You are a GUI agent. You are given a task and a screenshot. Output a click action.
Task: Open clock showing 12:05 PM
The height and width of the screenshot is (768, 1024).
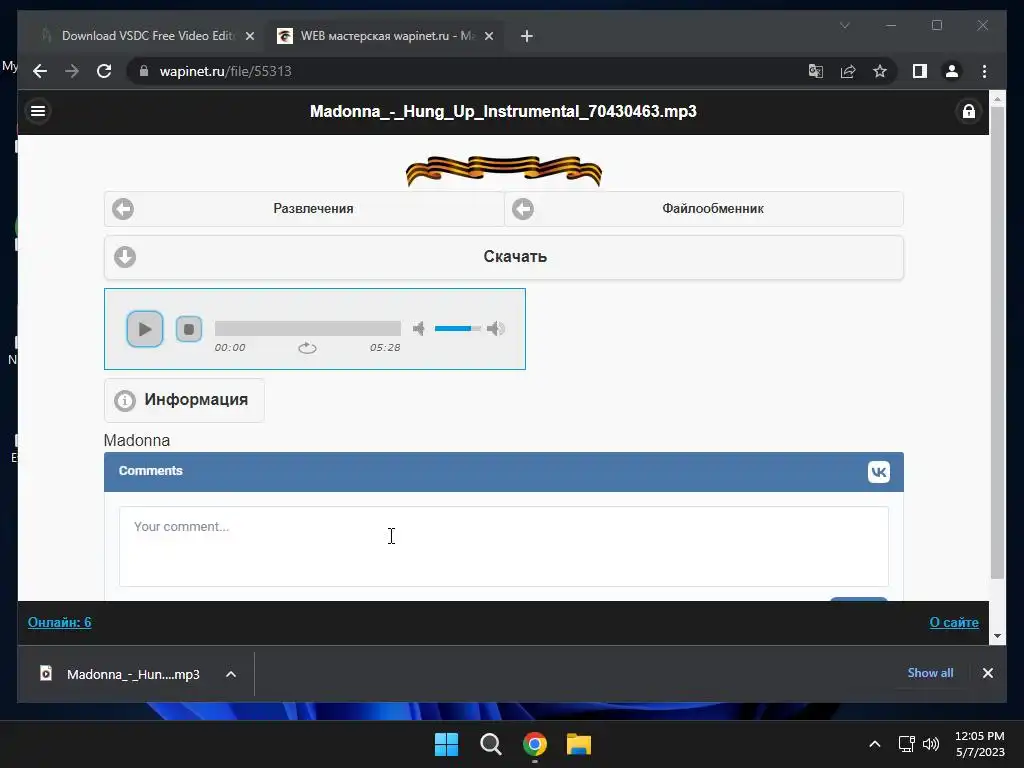click(x=980, y=744)
